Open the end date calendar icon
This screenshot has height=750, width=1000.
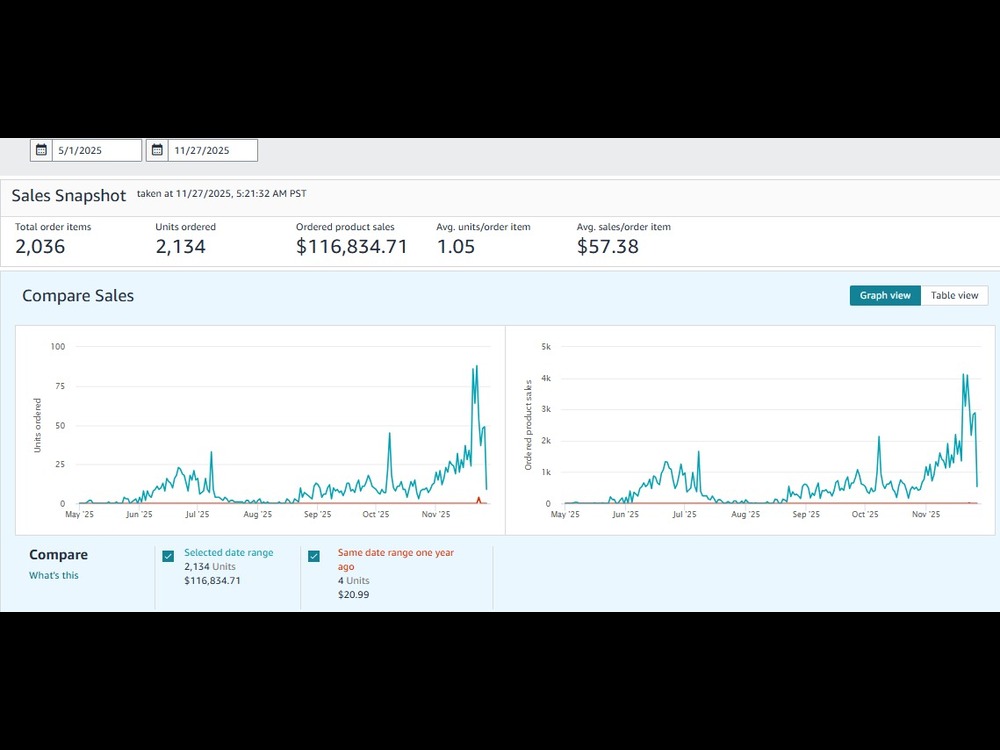pos(158,151)
